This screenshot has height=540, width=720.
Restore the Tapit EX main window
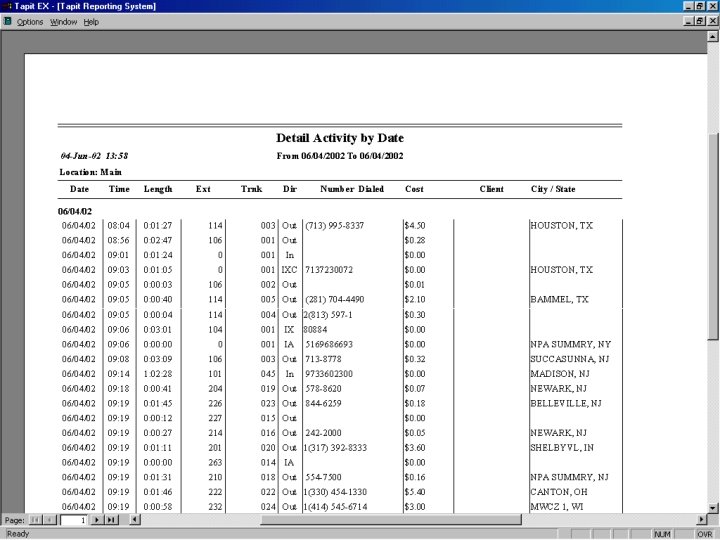pyautogui.click(x=700, y=6)
